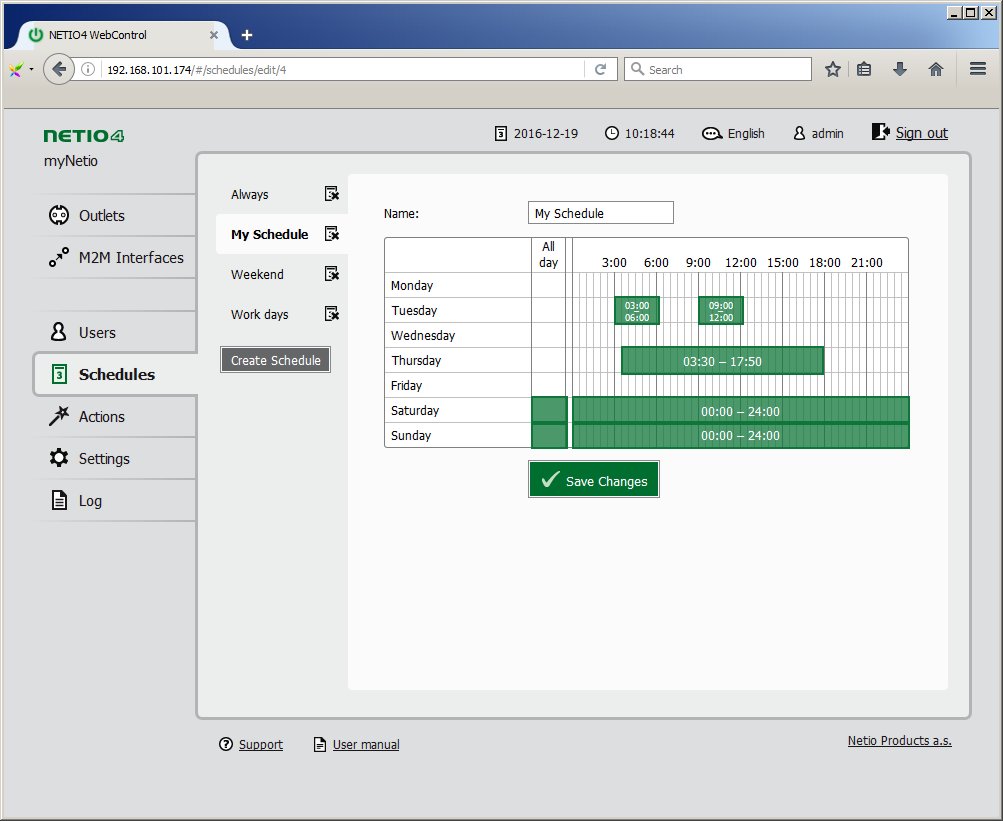Go to browser home page icon
The width and height of the screenshot is (1003, 821).
click(936, 69)
